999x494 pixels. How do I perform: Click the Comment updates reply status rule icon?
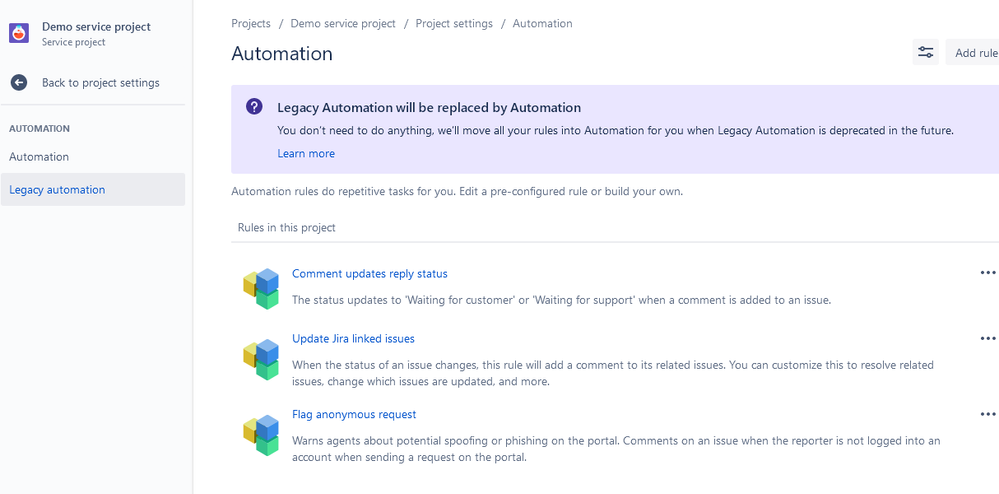(x=261, y=288)
